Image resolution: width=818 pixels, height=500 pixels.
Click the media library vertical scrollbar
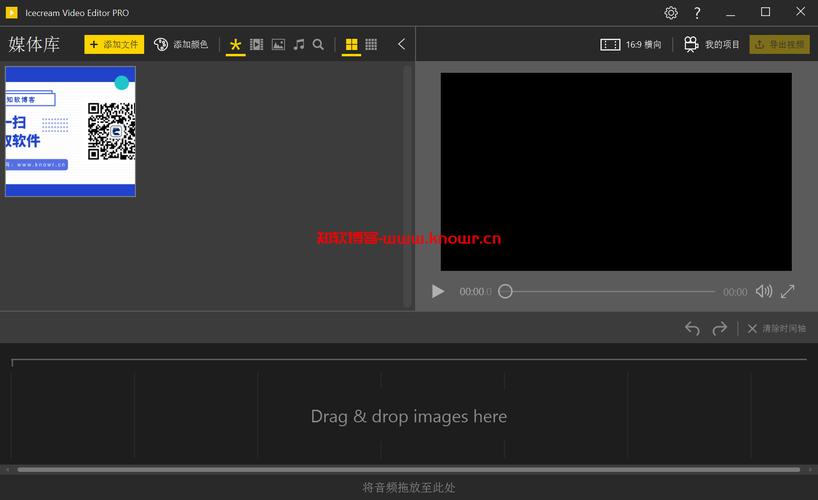click(x=407, y=186)
